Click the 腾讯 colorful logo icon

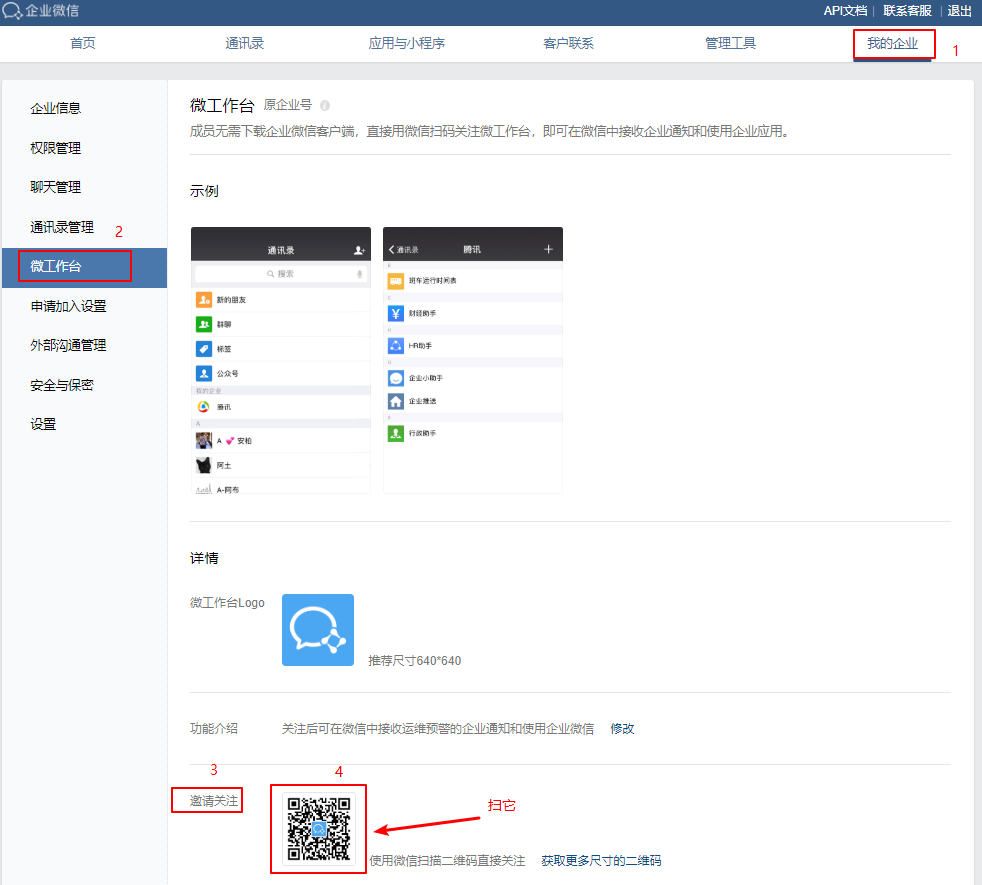[204, 406]
